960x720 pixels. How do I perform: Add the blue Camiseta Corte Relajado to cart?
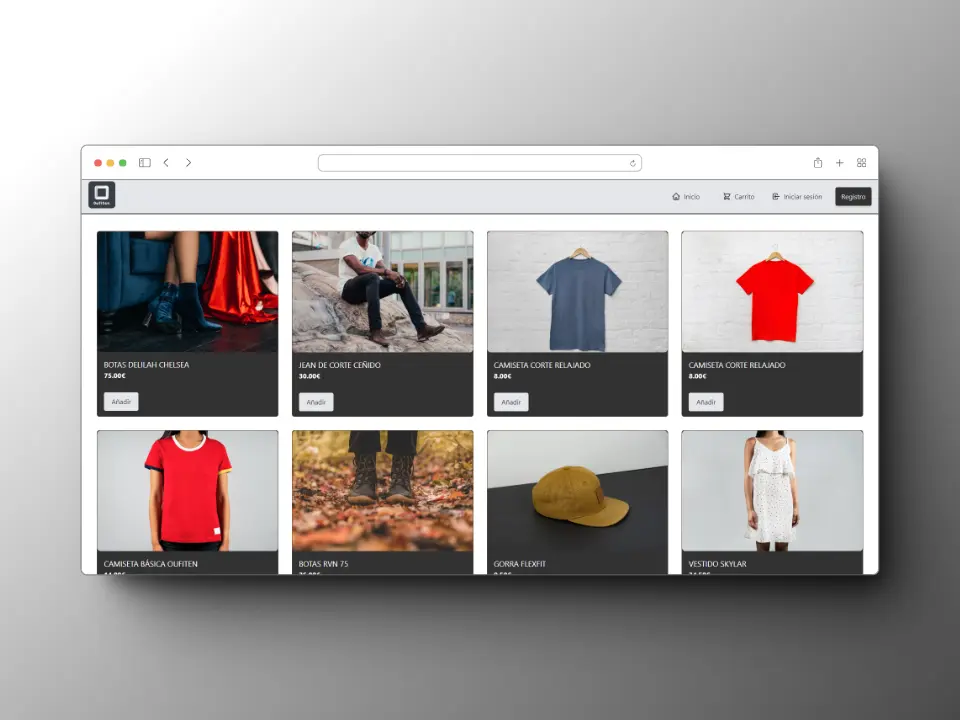[511, 402]
